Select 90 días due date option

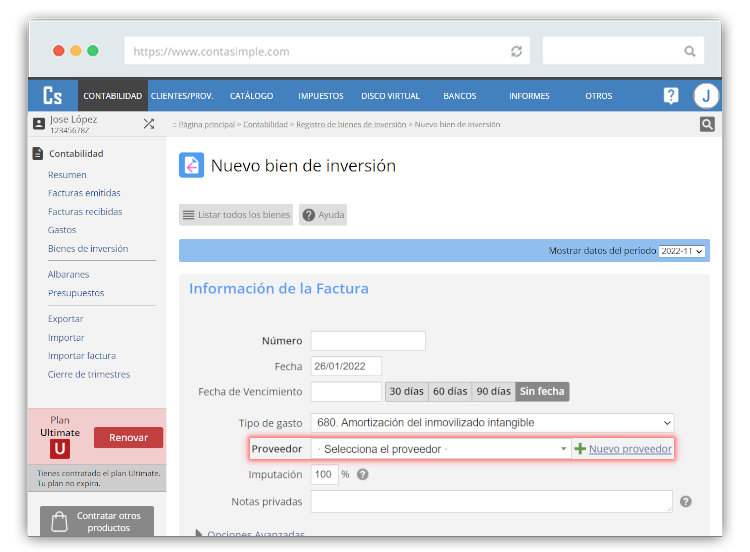(x=494, y=391)
